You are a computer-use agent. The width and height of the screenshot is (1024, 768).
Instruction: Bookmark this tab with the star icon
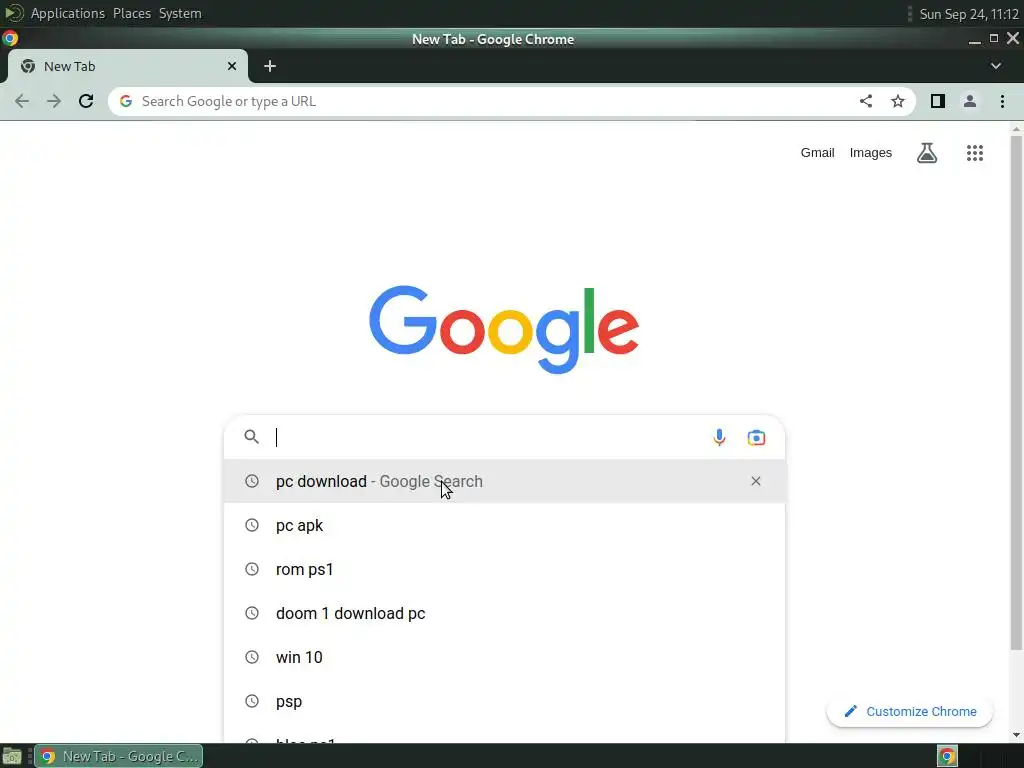click(x=898, y=101)
